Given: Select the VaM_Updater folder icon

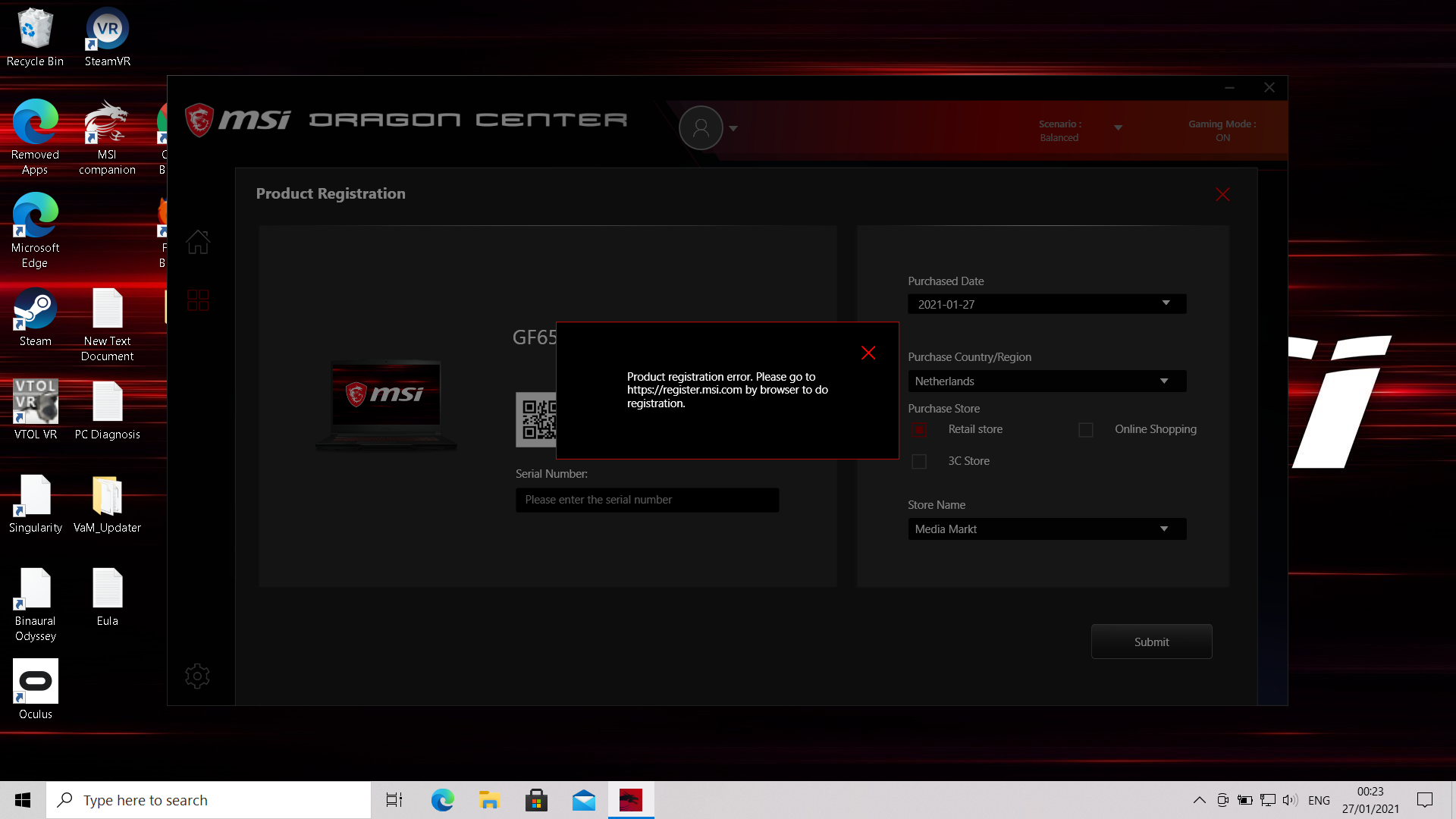Looking at the screenshot, I should pyautogui.click(x=107, y=504).
